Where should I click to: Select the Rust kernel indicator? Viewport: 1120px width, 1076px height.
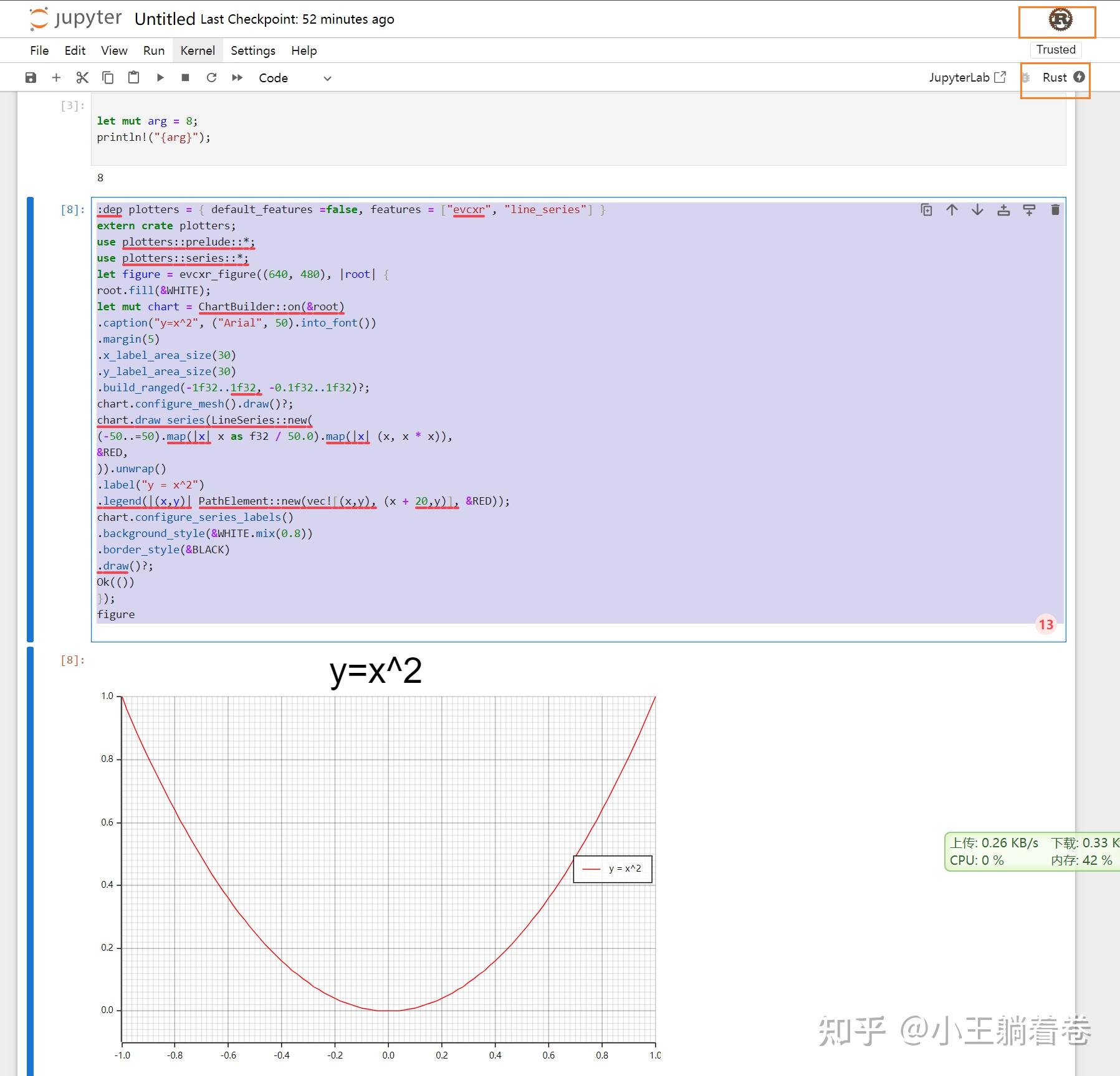tap(1055, 77)
